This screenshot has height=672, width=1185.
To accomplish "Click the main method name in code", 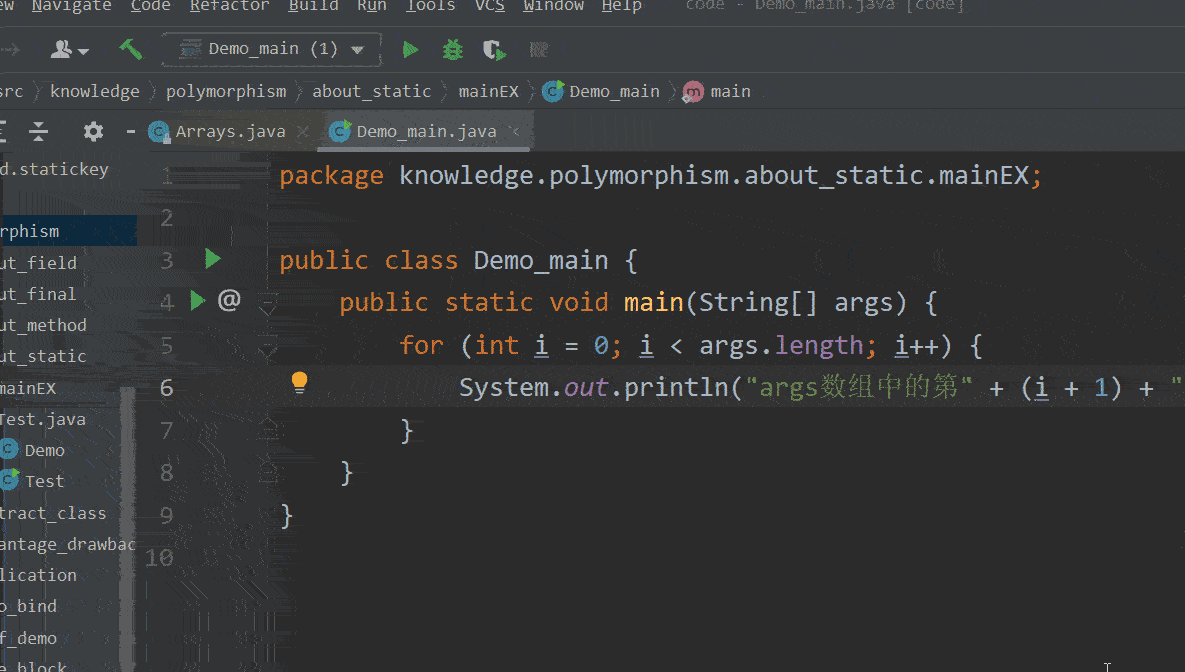I will click(653, 302).
